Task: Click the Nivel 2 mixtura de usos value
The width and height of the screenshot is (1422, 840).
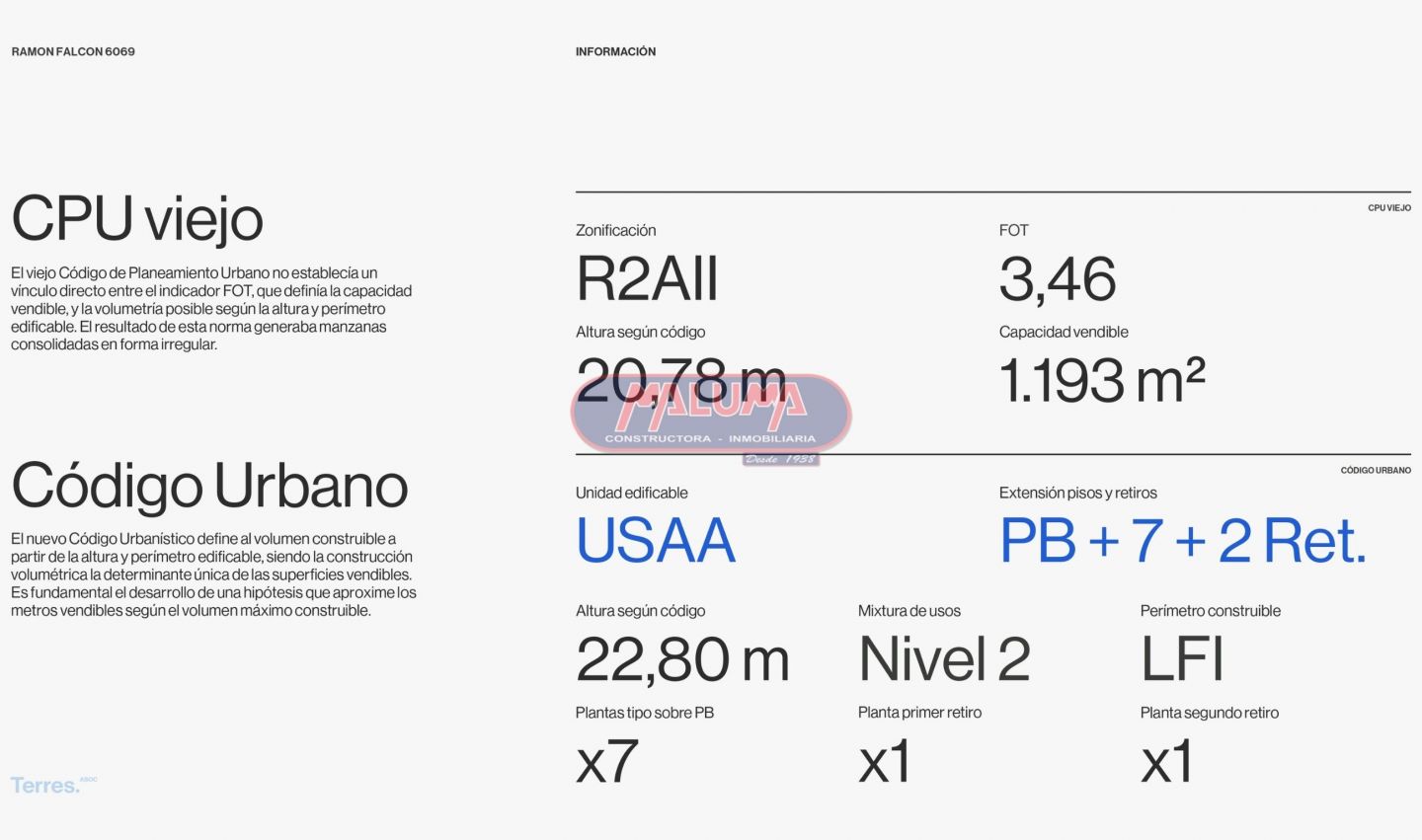Action: (x=944, y=659)
